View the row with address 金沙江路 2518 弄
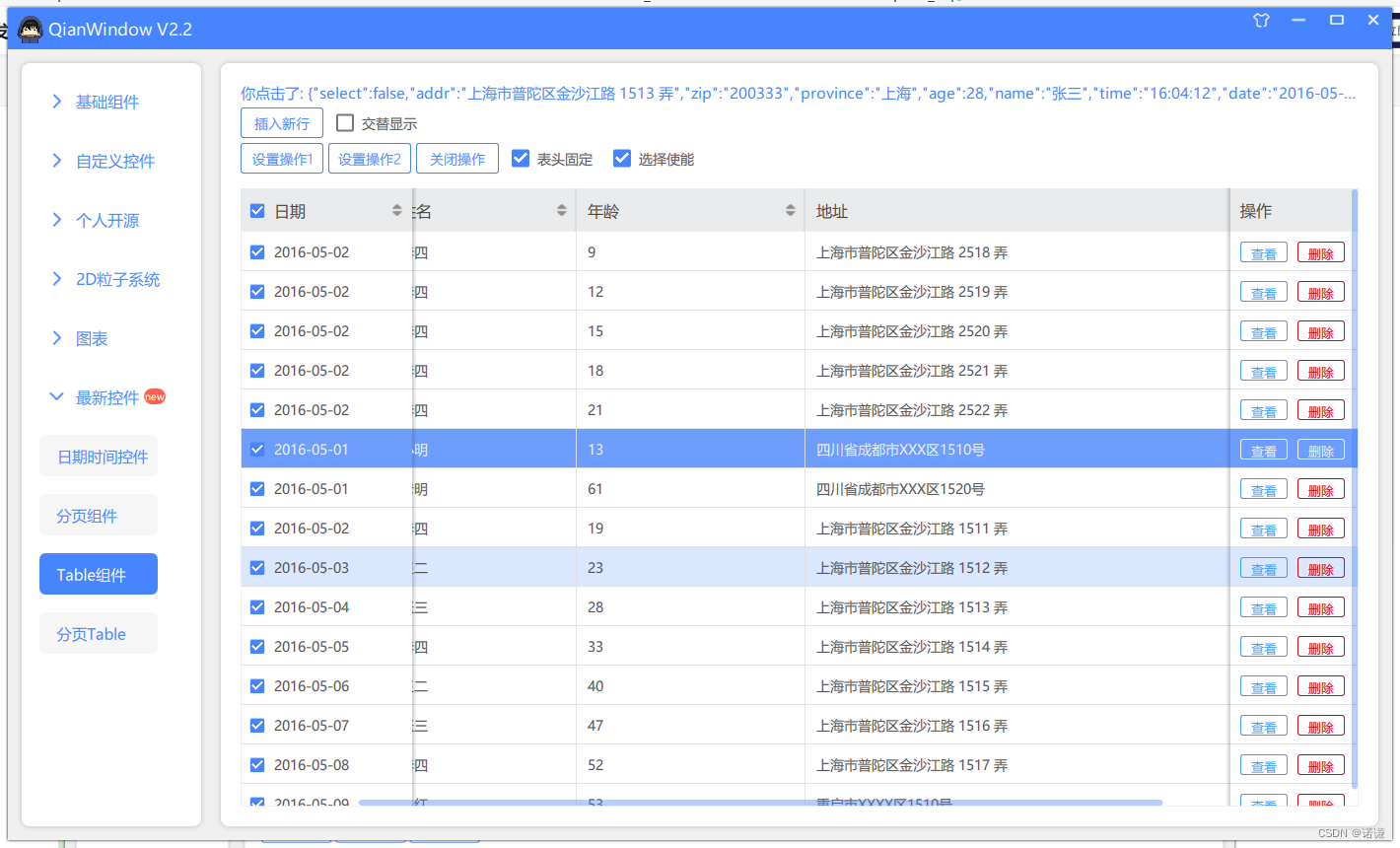This screenshot has width=1400, height=848. 1264,253
